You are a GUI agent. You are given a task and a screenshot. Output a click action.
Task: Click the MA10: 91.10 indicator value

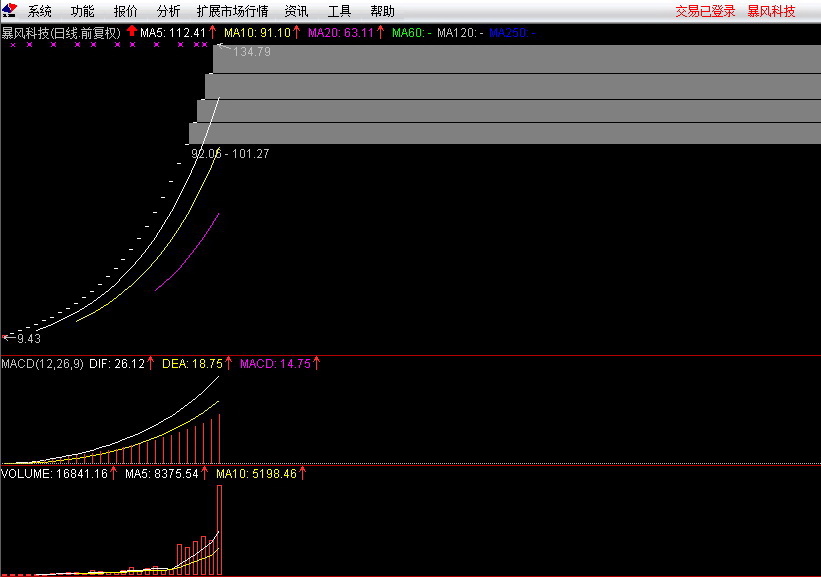[257, 33]
